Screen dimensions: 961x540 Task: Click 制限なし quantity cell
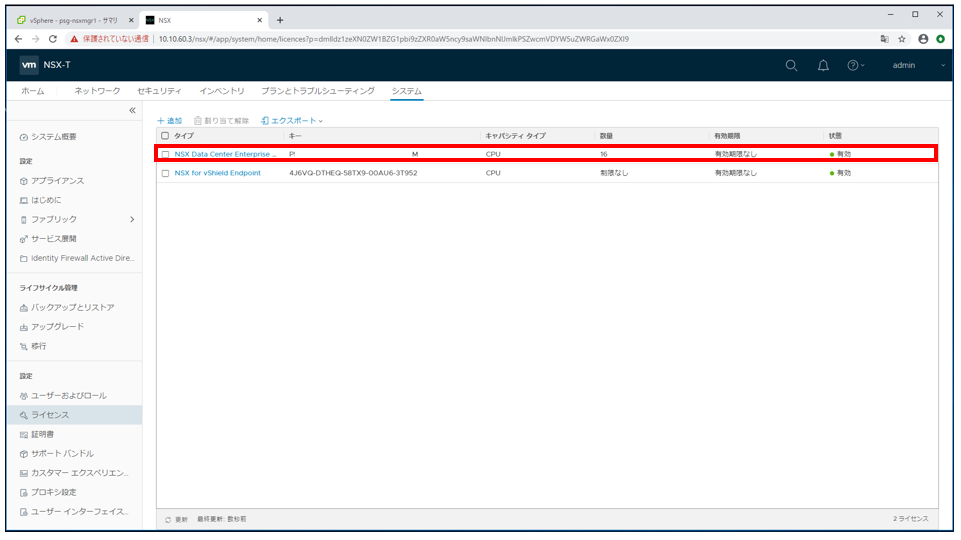(614, 173)
